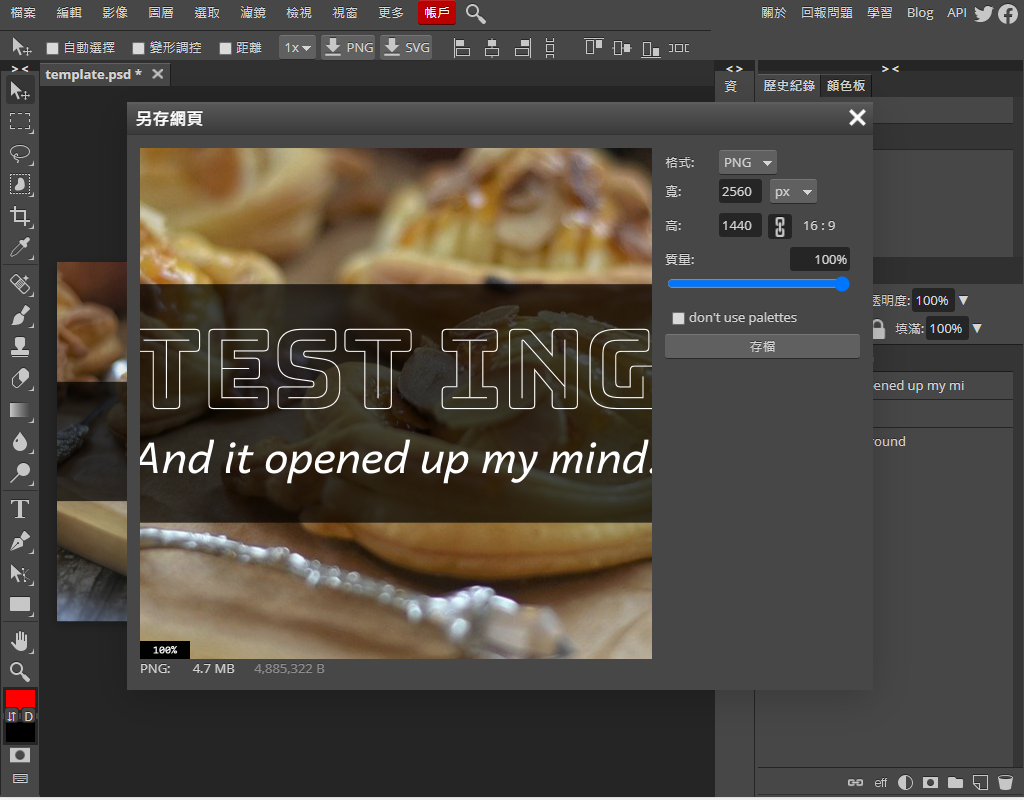Select the Rectangle shape tool

tap(20, 605)
